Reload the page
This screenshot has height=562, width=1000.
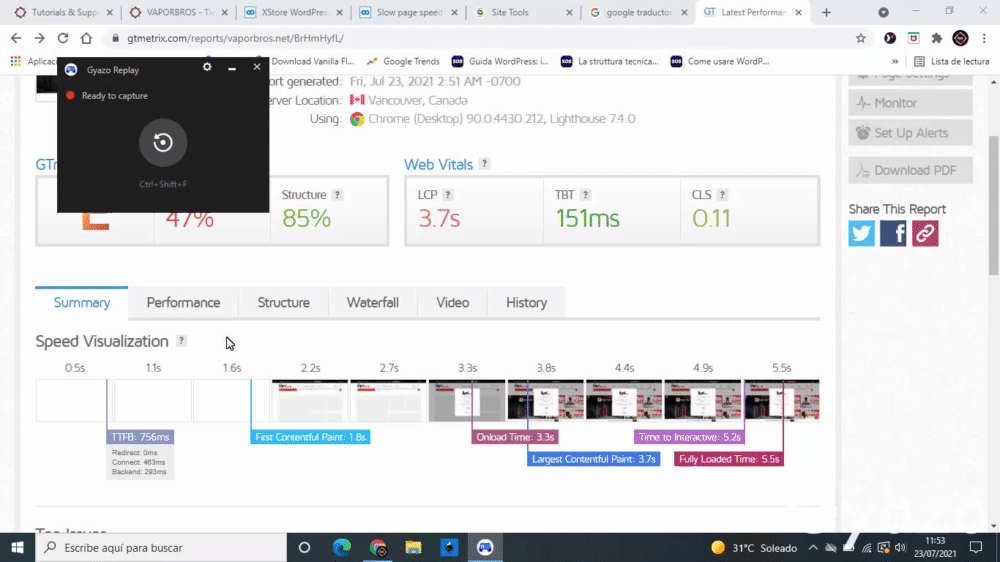62,38
